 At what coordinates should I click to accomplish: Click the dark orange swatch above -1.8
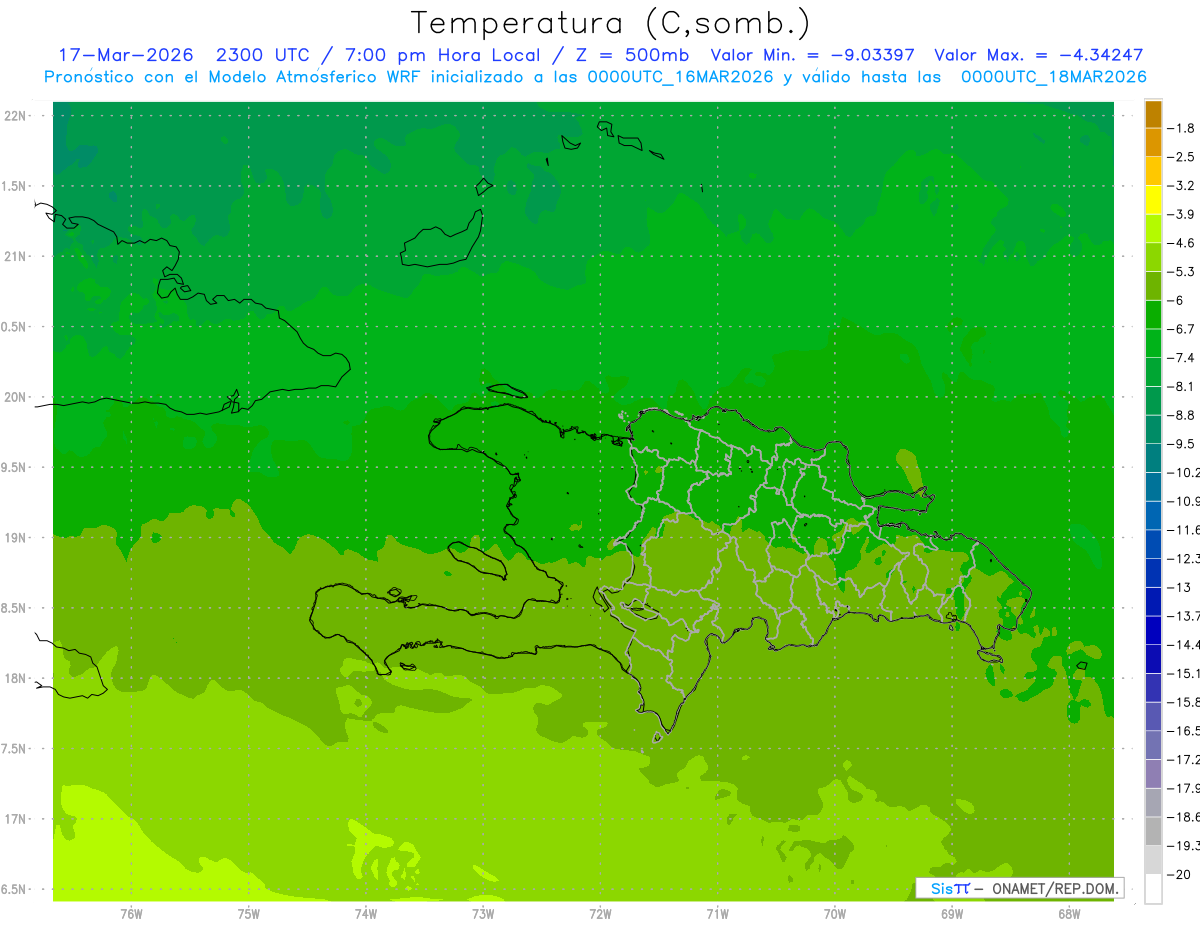(x=1153, y=115)
